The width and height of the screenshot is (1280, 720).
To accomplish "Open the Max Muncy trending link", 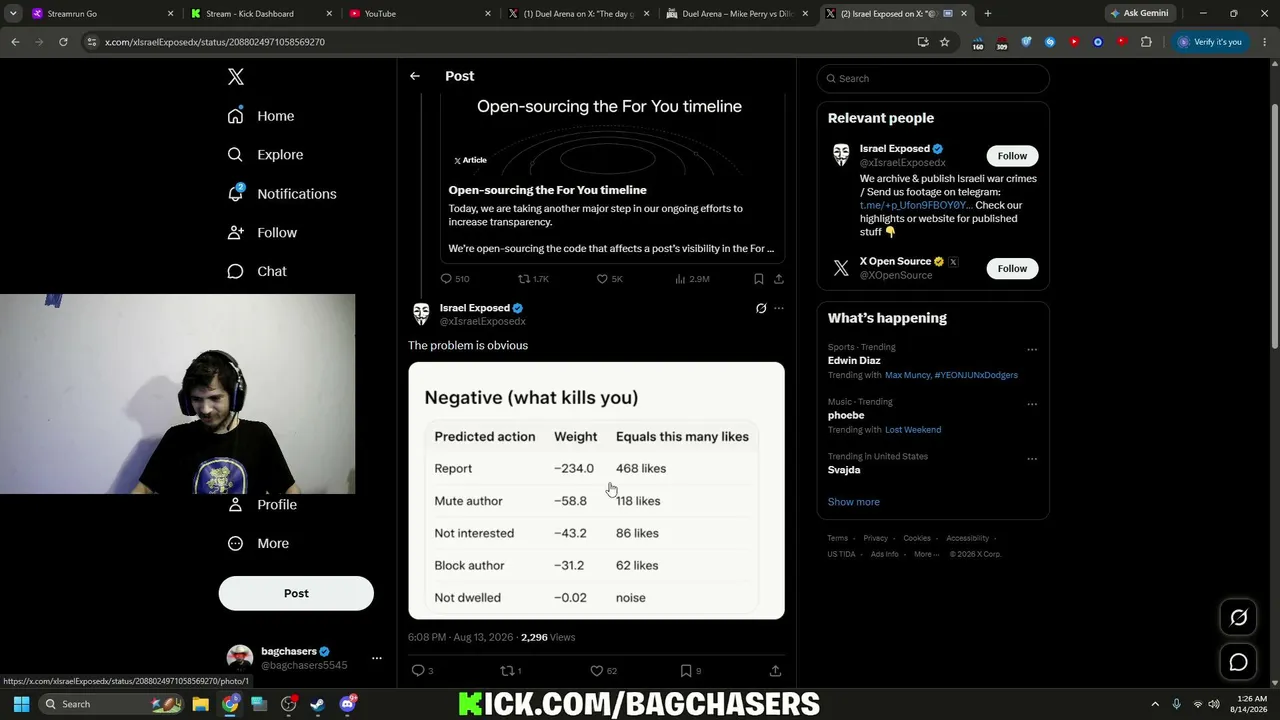I will click(907, 375).
